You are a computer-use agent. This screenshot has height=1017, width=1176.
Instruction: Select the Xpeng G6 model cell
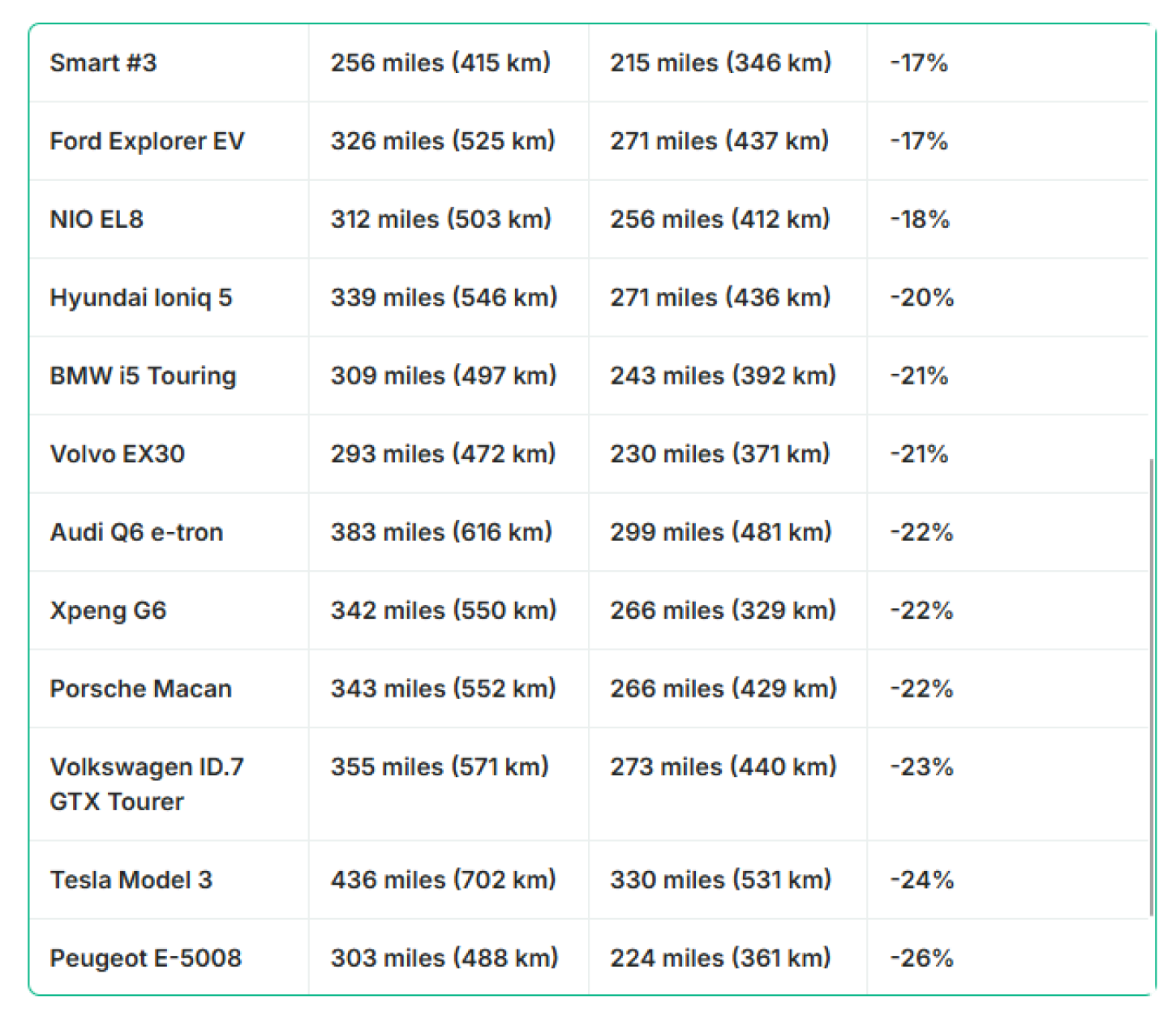(108, 611)
